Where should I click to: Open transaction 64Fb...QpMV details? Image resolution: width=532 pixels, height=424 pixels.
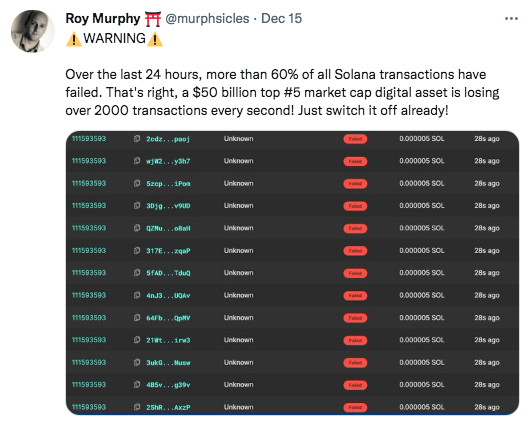[x=168, y=318]
